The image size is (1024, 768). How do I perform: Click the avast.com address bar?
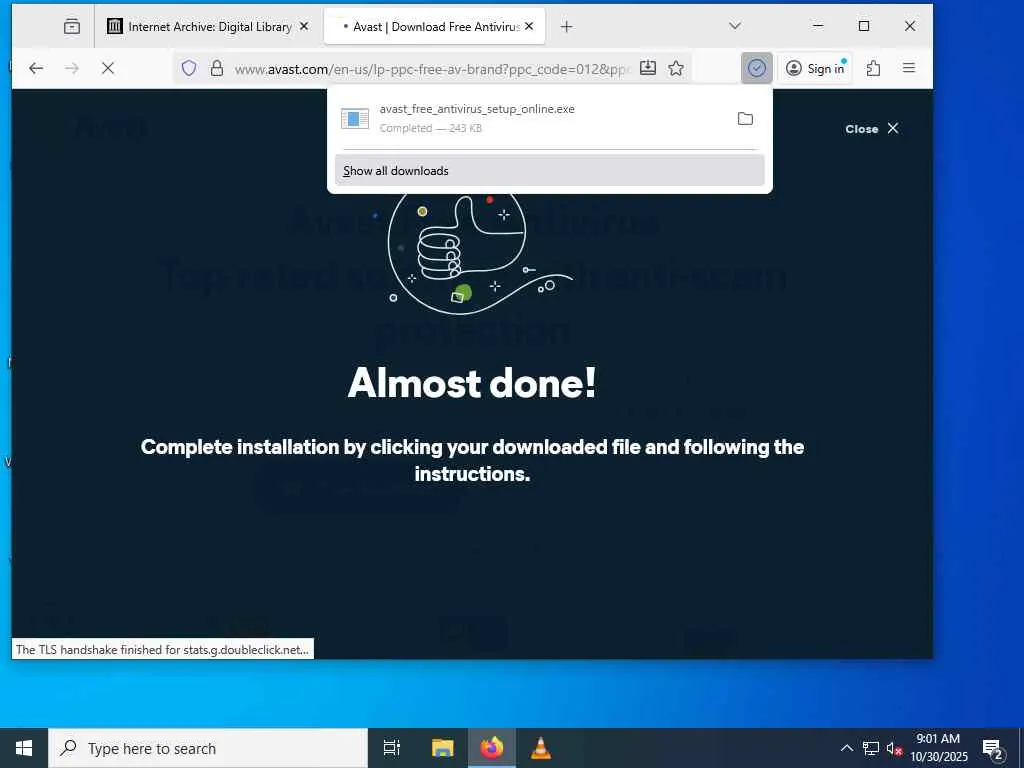click(x=431, y=69)
